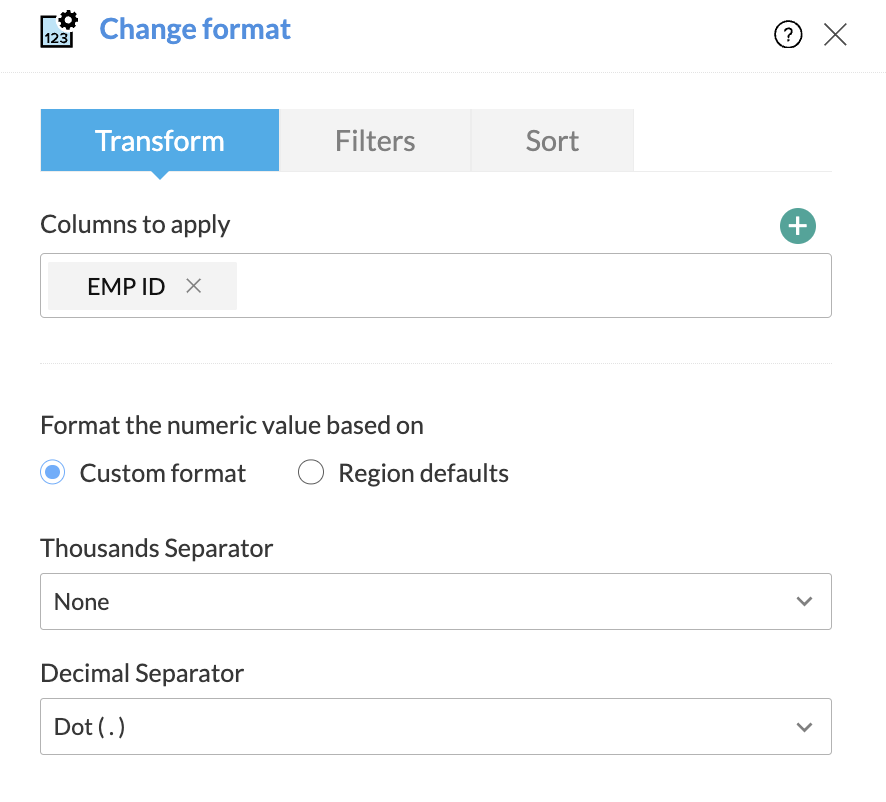
Task: Open help via the question mark icon
Action: click(788, 35)
